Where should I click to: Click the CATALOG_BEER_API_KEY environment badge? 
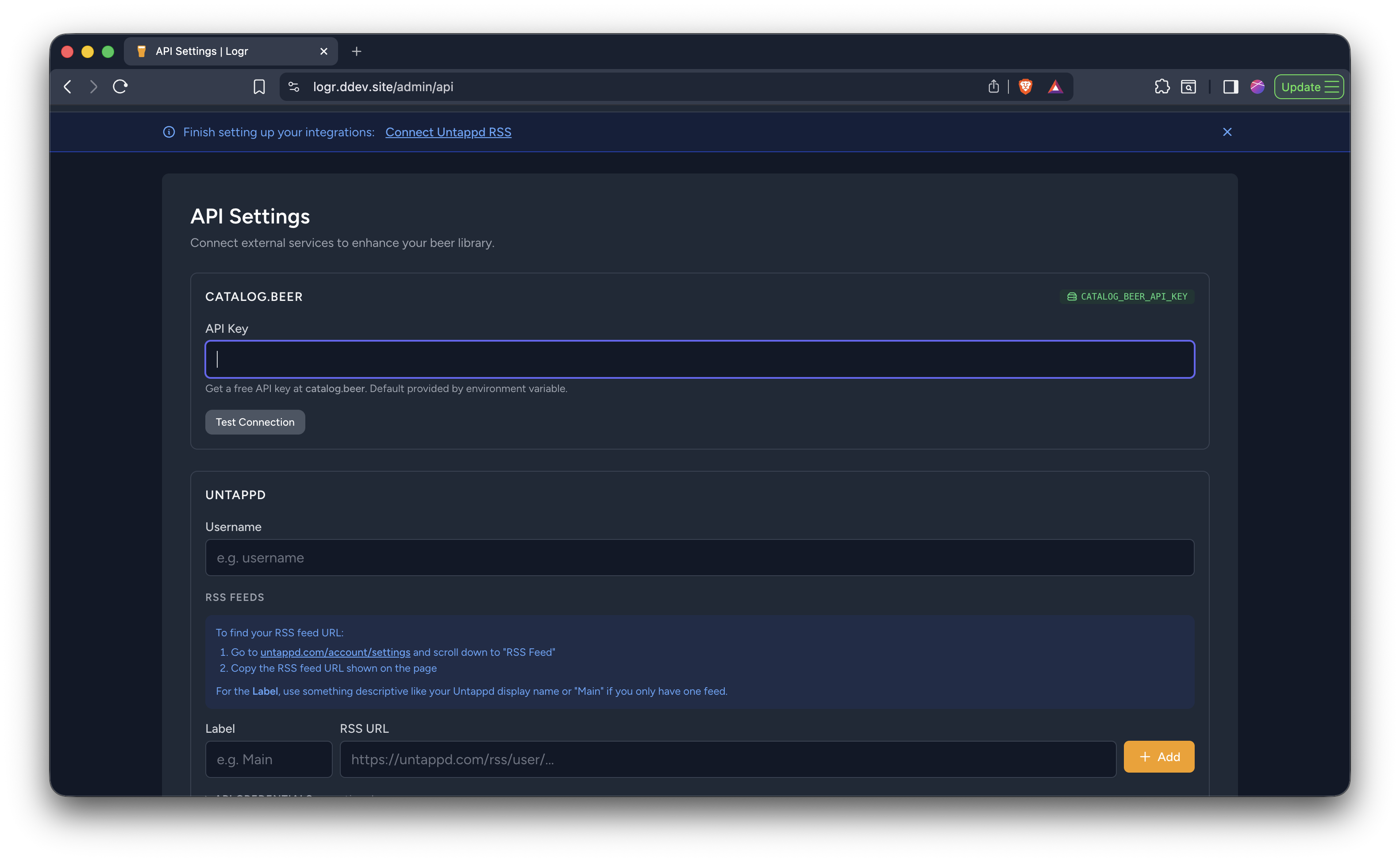[x=1127, y=296]
